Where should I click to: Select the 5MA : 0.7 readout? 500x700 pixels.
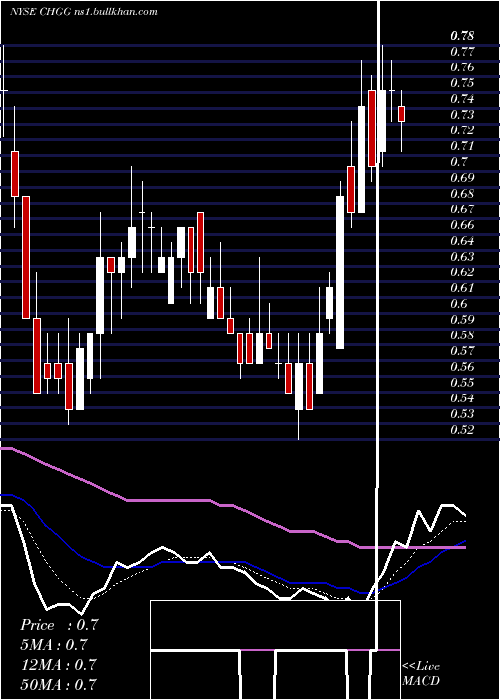coord(54,645)
